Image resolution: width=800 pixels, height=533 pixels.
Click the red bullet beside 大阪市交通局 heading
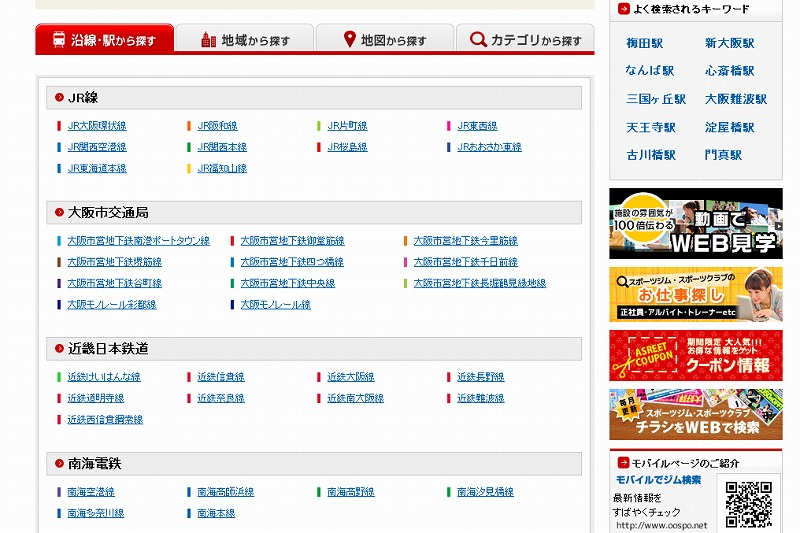pyautogui.click(x=59, y=212)
